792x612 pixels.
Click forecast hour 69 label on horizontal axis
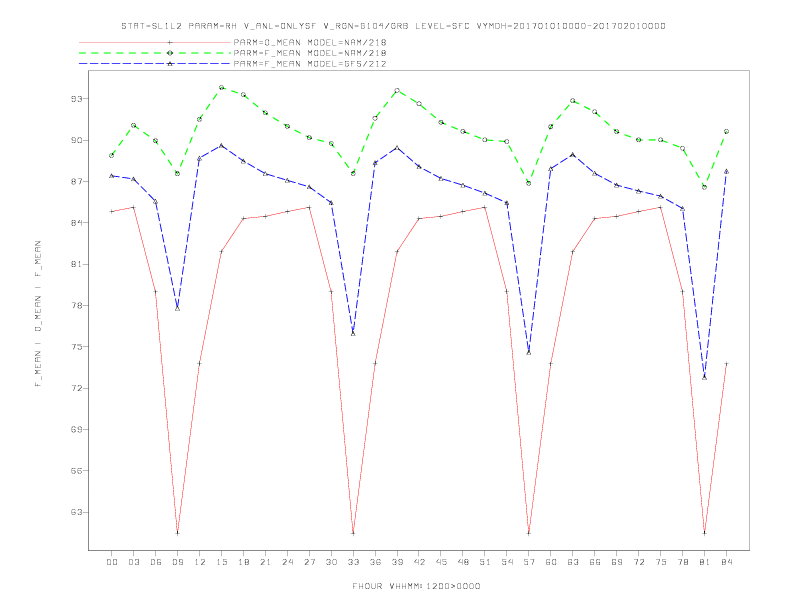tap(617, 562)
